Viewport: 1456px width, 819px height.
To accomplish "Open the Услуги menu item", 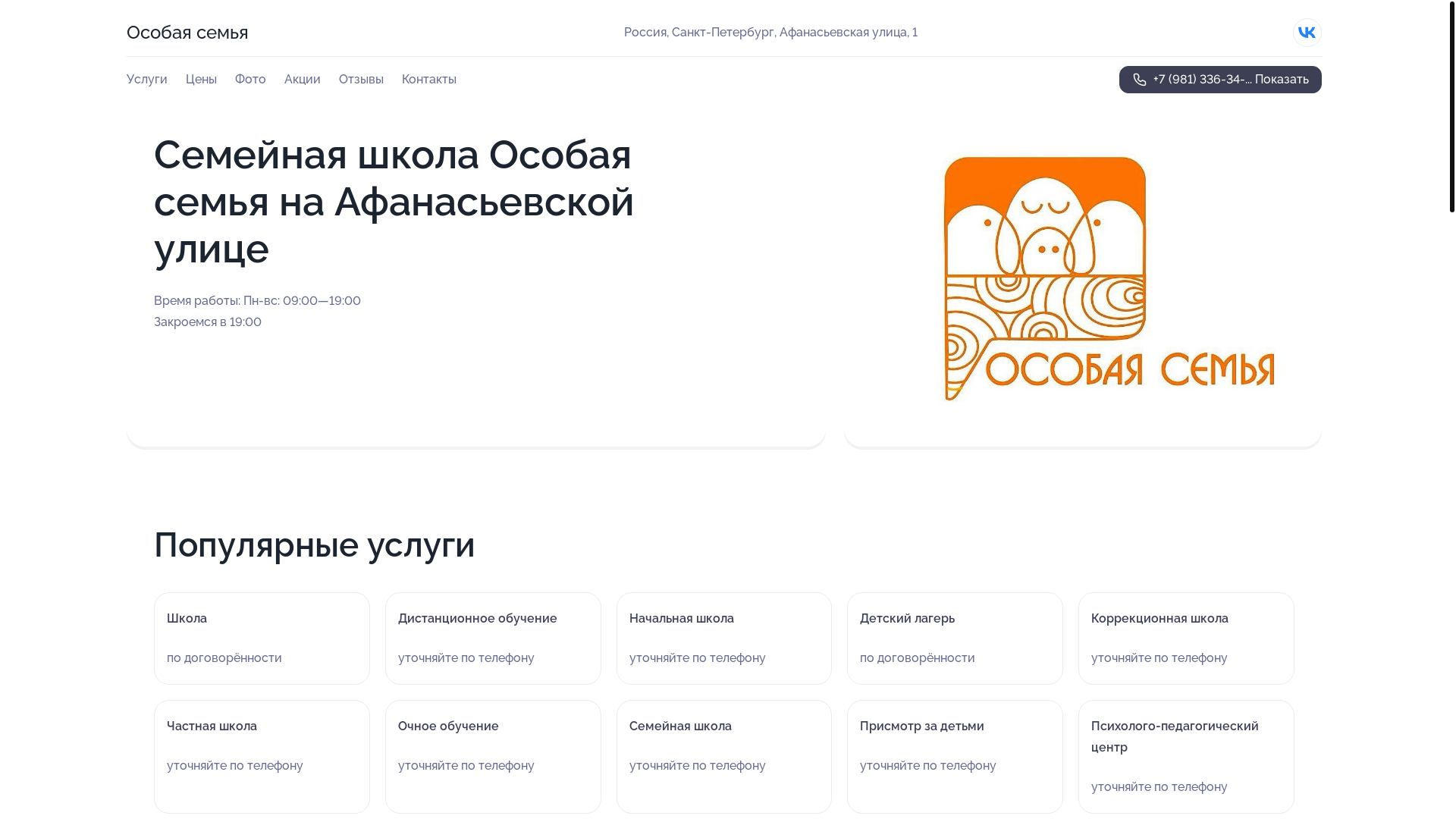I will [x=147, y=80].
